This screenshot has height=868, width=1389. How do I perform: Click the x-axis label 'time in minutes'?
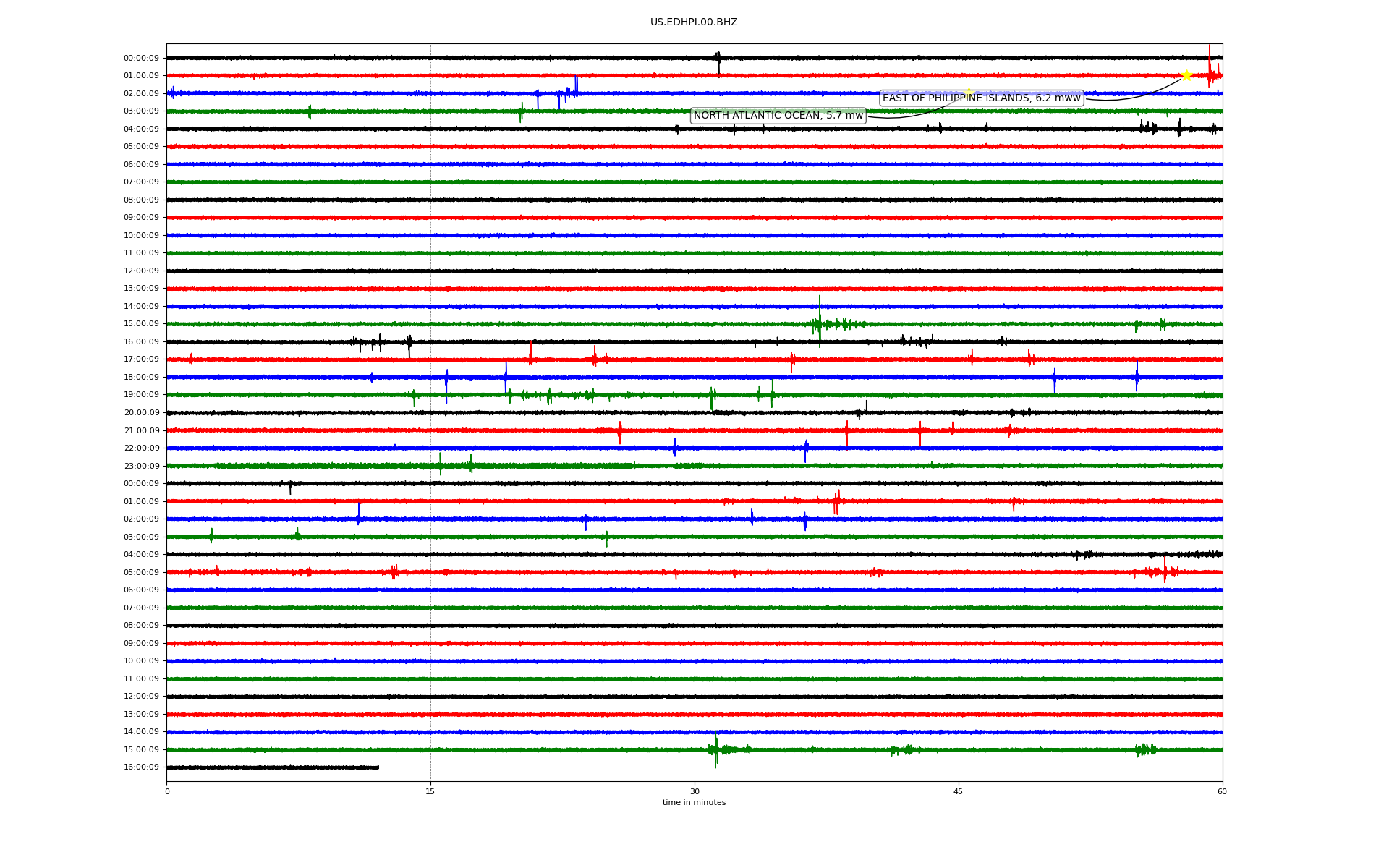pyautogui.click(x=694, y=803)
